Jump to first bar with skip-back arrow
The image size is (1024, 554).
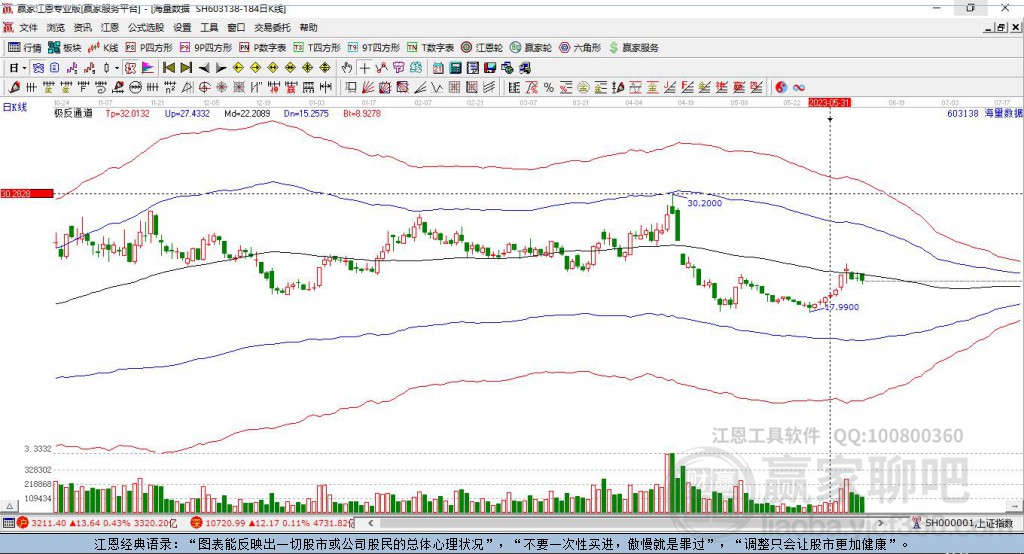point(168,68)
